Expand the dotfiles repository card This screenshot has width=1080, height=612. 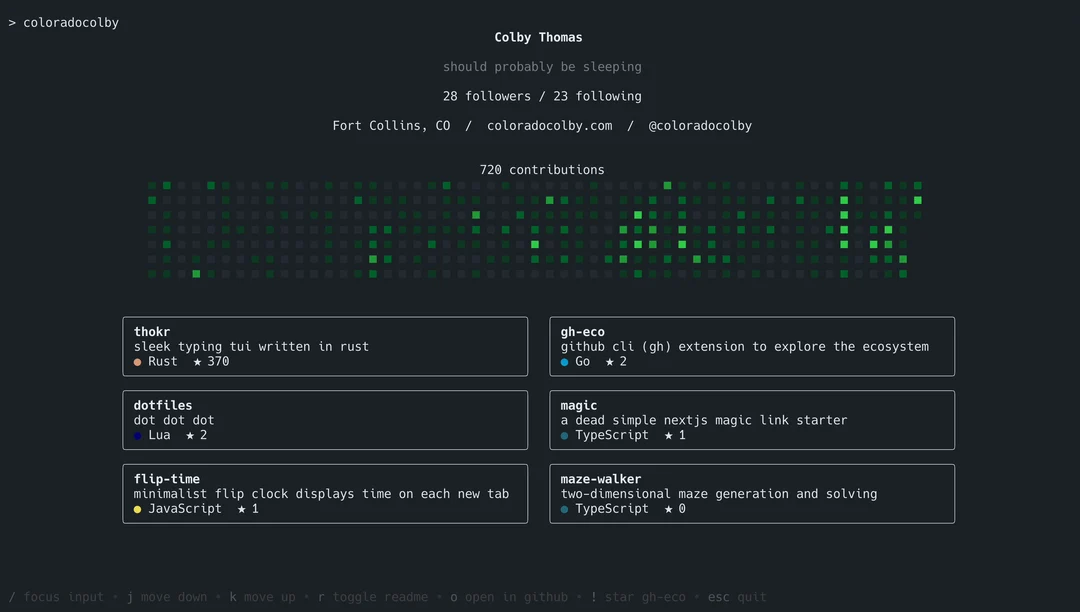point(325,420)
